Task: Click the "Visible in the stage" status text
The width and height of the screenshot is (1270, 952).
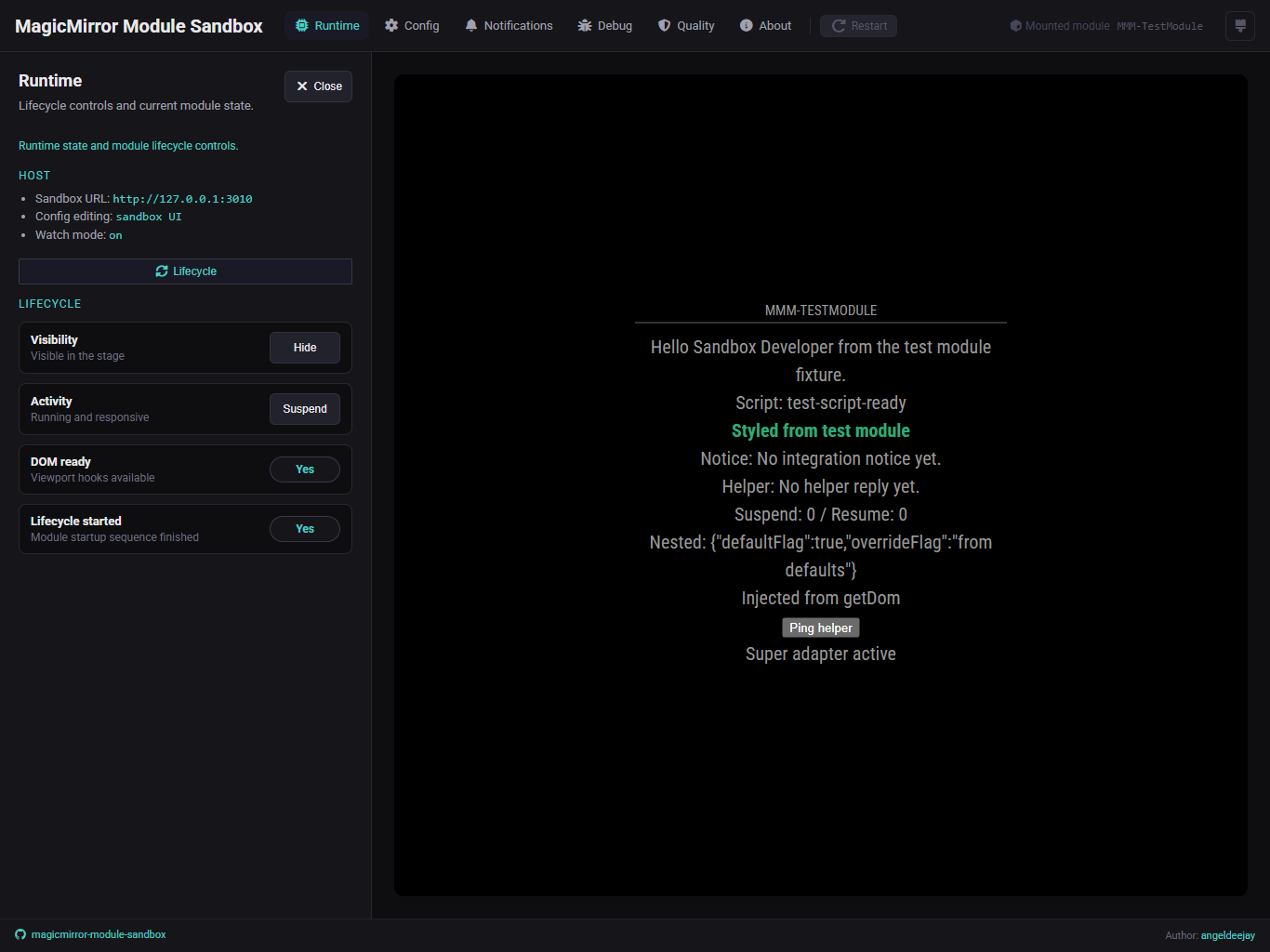Action: tap(77, 356)
